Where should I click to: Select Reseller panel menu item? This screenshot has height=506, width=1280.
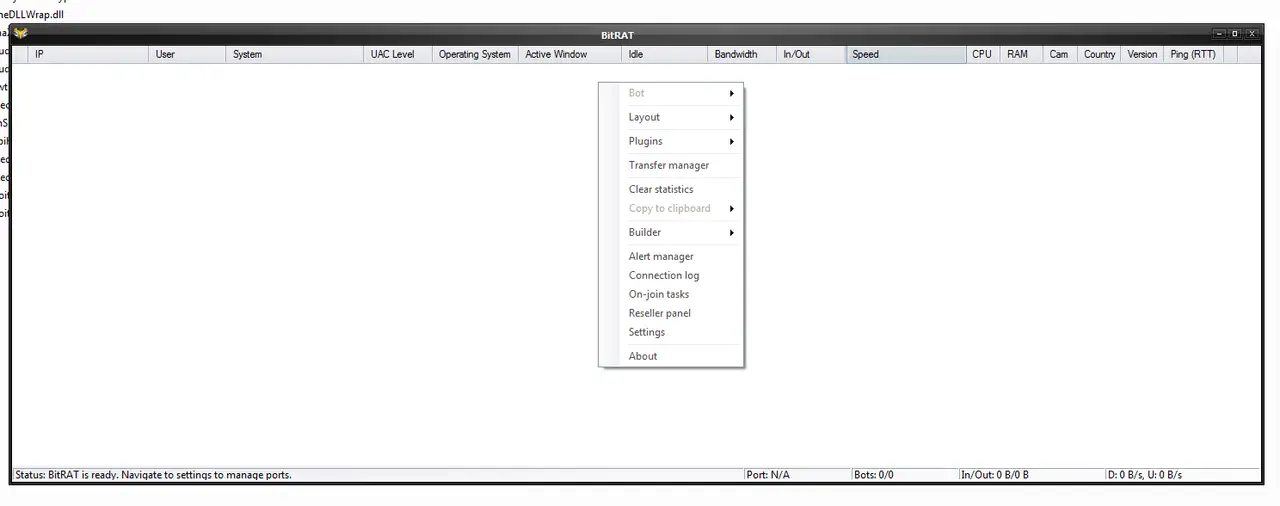pyautogui.click(x=660, y=314)
